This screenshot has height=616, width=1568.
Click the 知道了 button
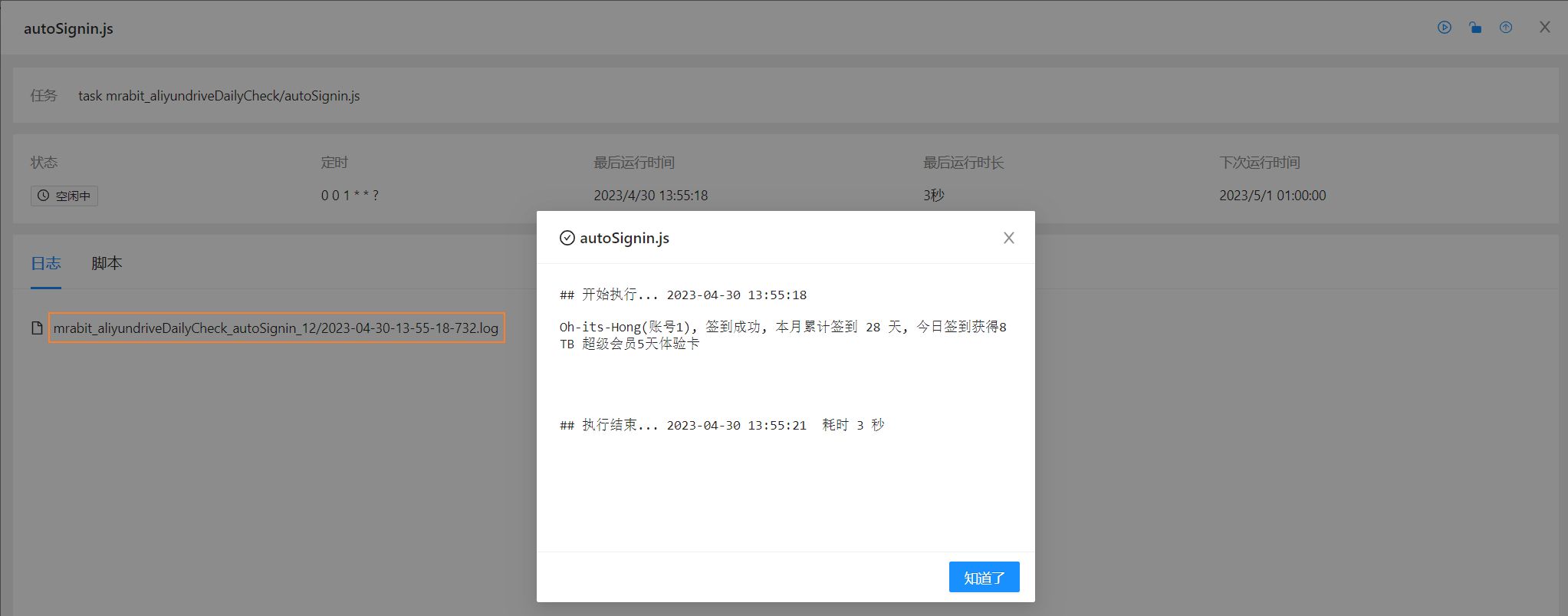pos(985,577)
